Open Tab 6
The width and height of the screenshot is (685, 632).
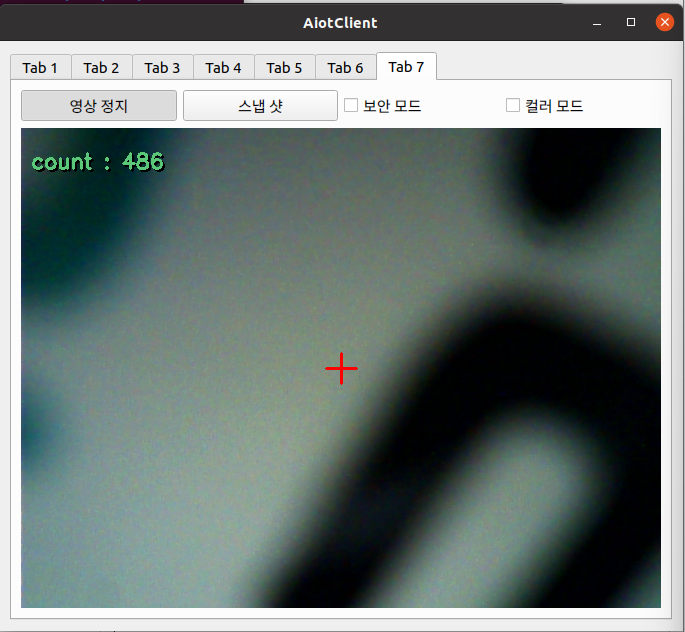point(346,68)
